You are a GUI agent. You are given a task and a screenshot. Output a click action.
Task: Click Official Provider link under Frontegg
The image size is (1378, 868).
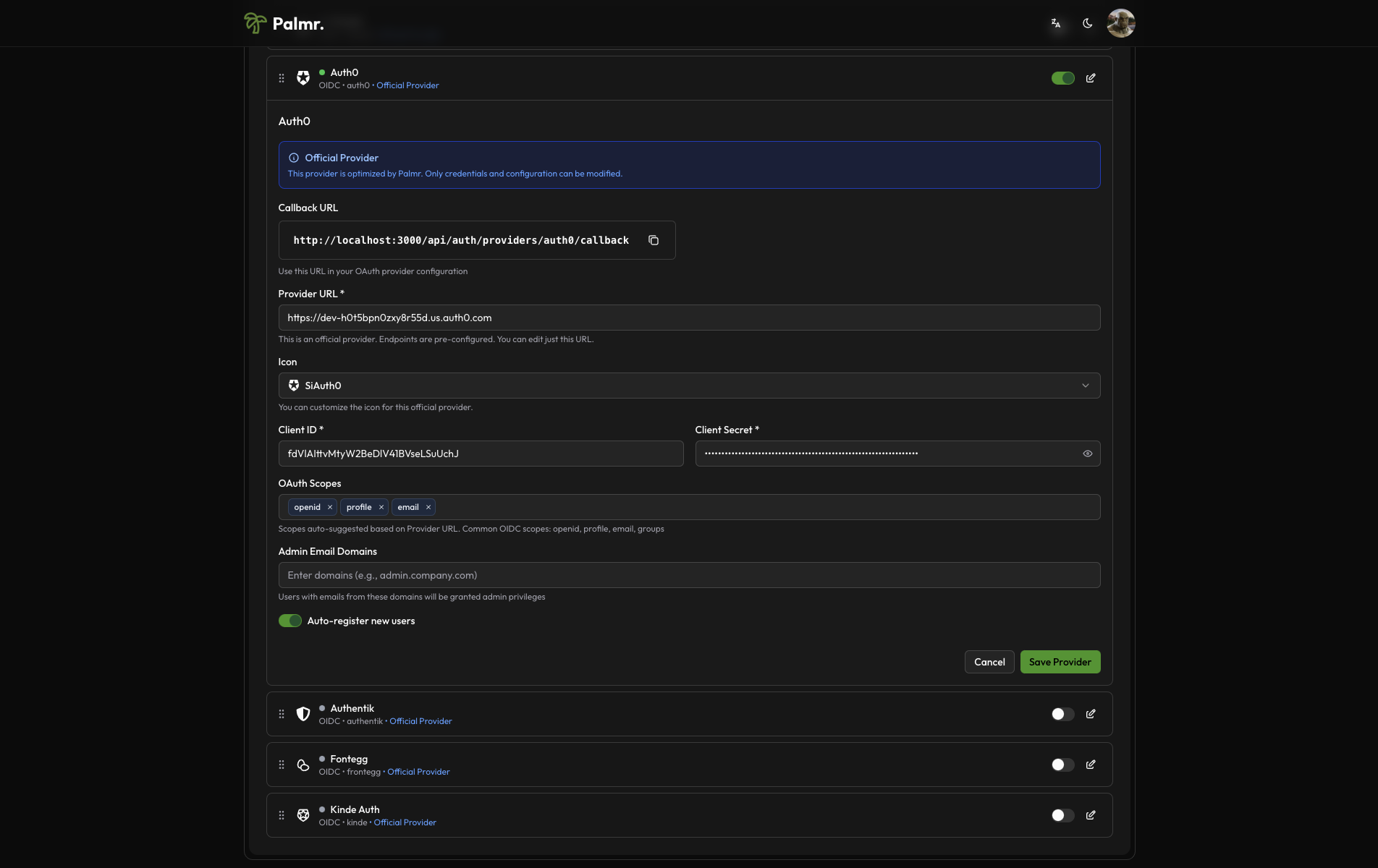(418, 772)
